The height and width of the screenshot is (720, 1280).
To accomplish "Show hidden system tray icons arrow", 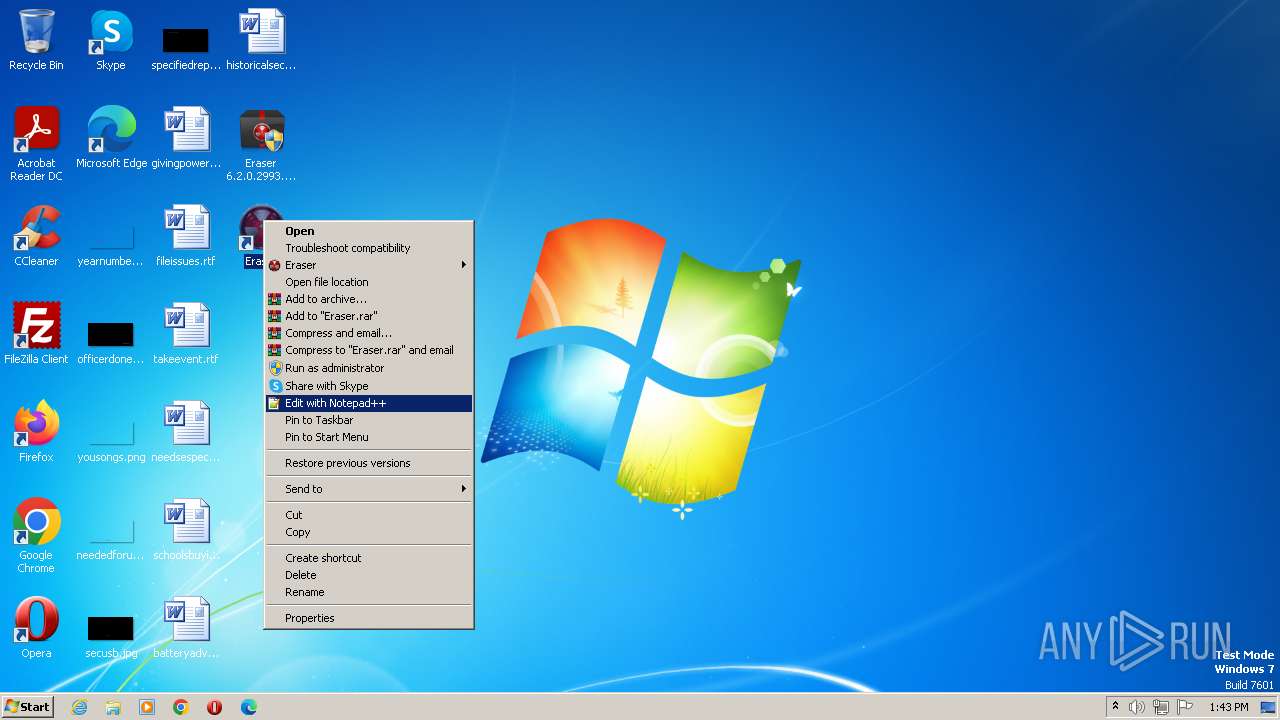I will point(1115,707).
